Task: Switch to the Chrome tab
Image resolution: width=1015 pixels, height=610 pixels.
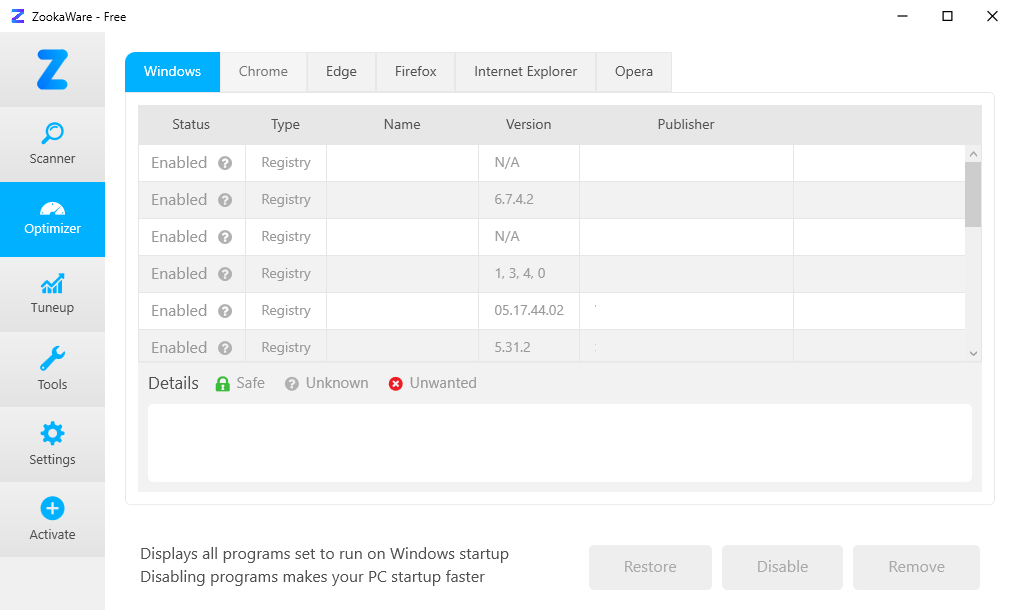Action: 263,72
